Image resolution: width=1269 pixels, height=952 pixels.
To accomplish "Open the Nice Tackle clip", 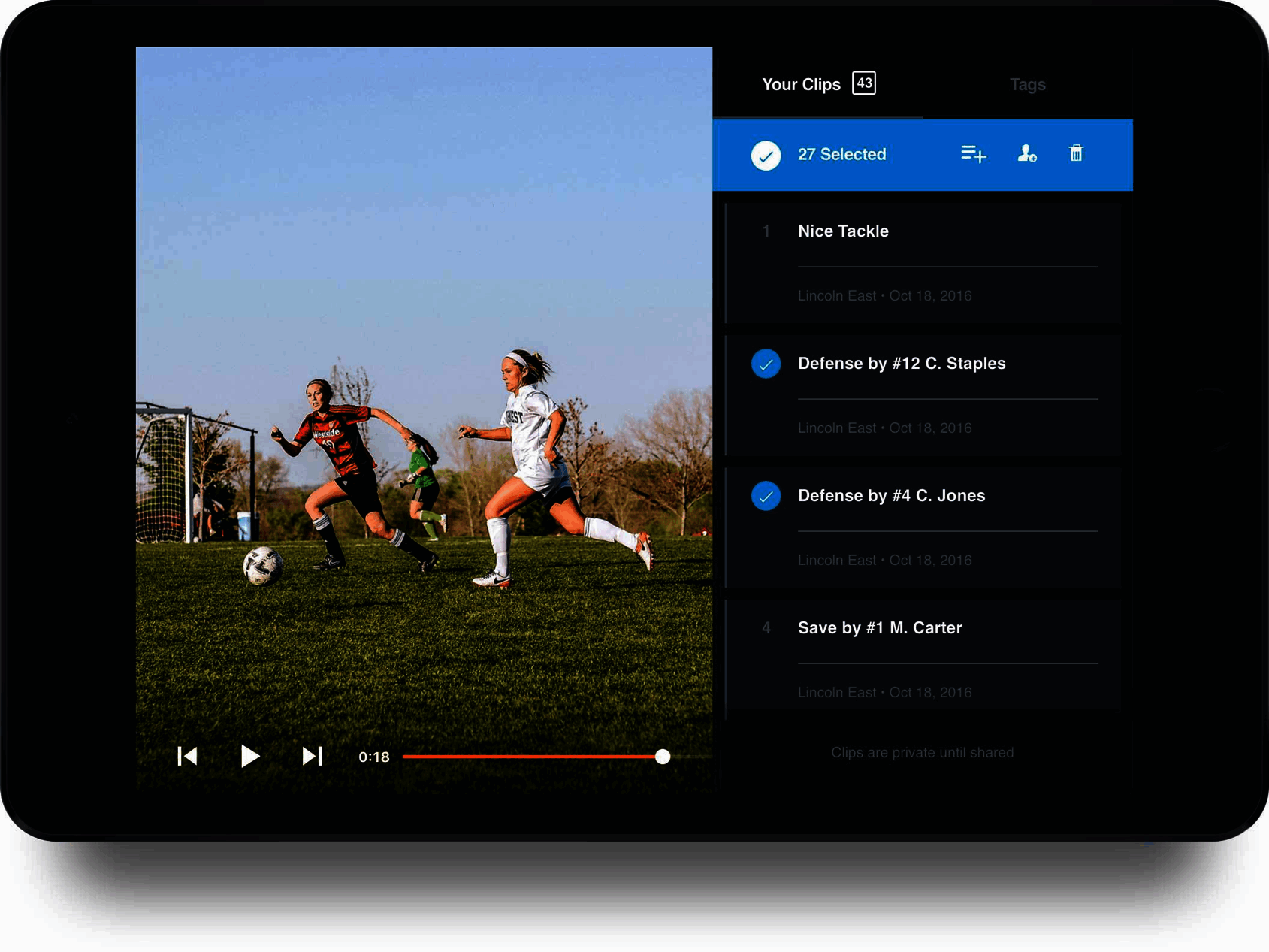I will [x=843, y=231].
